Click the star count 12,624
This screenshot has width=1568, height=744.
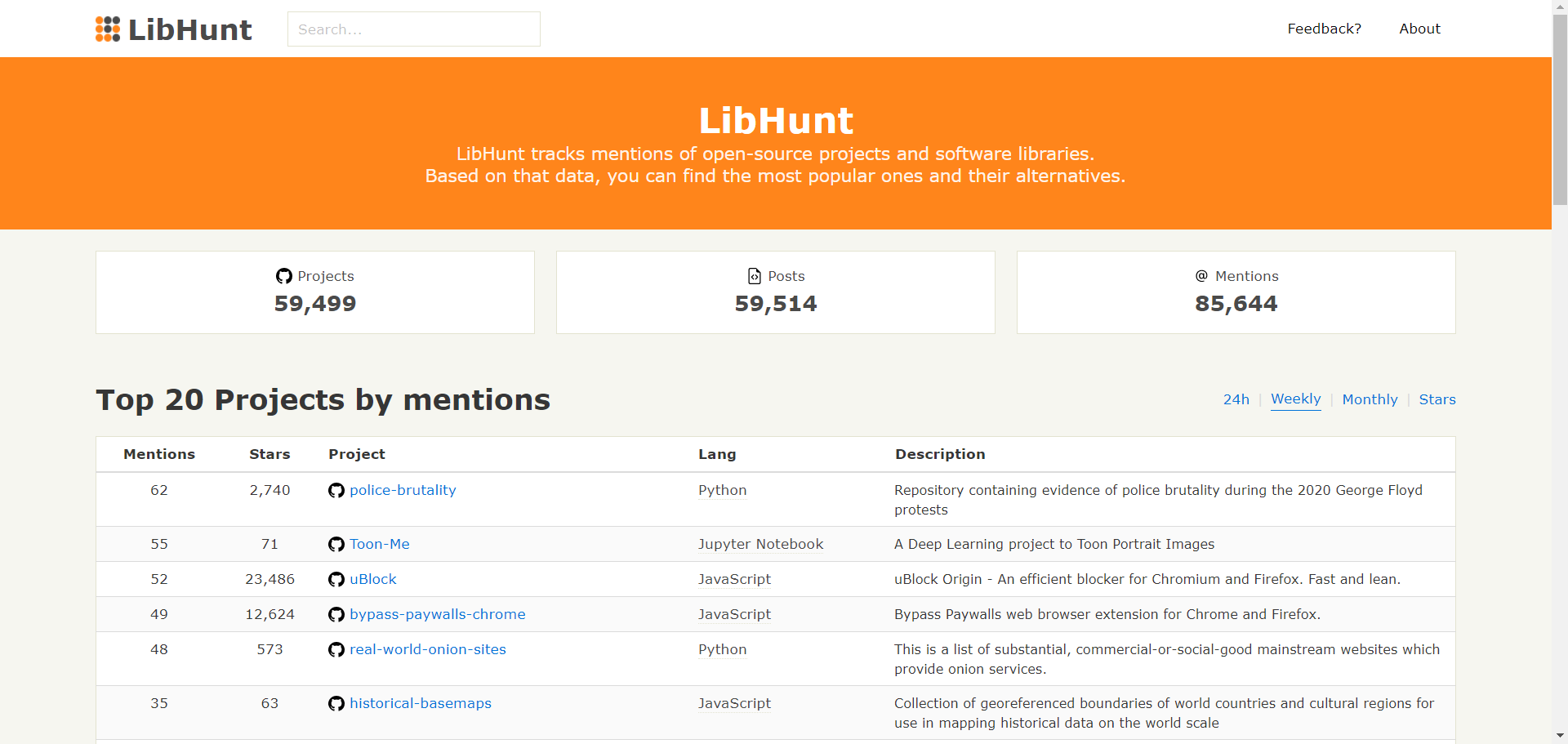269,614
